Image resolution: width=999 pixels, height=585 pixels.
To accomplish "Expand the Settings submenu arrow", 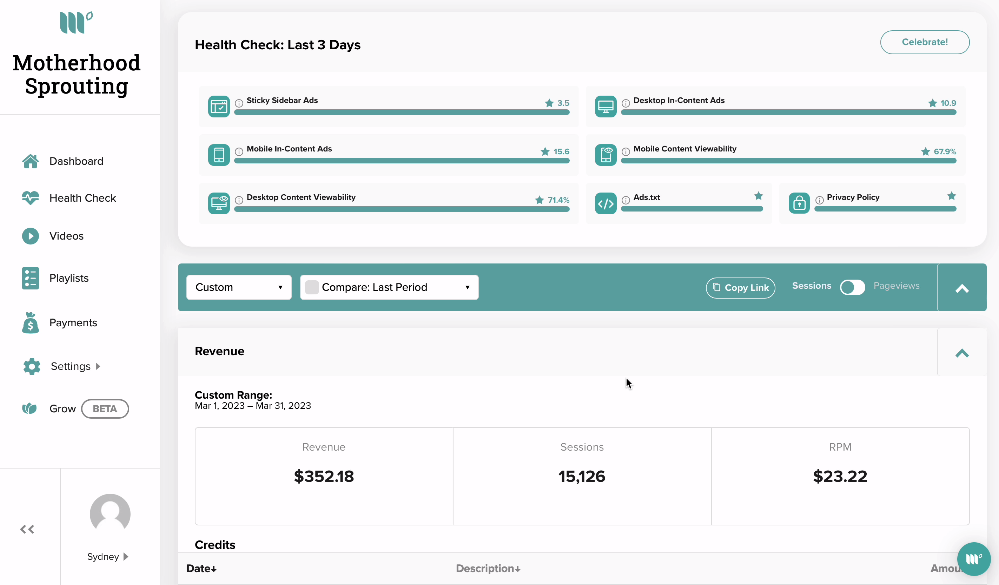I will [97, 366].
